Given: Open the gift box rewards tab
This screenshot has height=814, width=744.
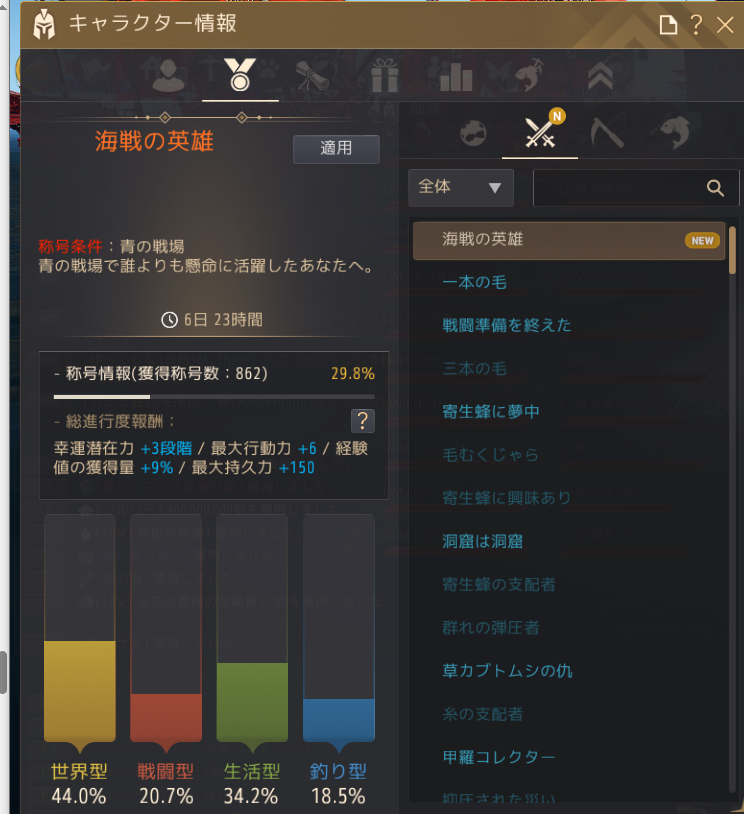Looking at the screenshot, I should point(385,76).
